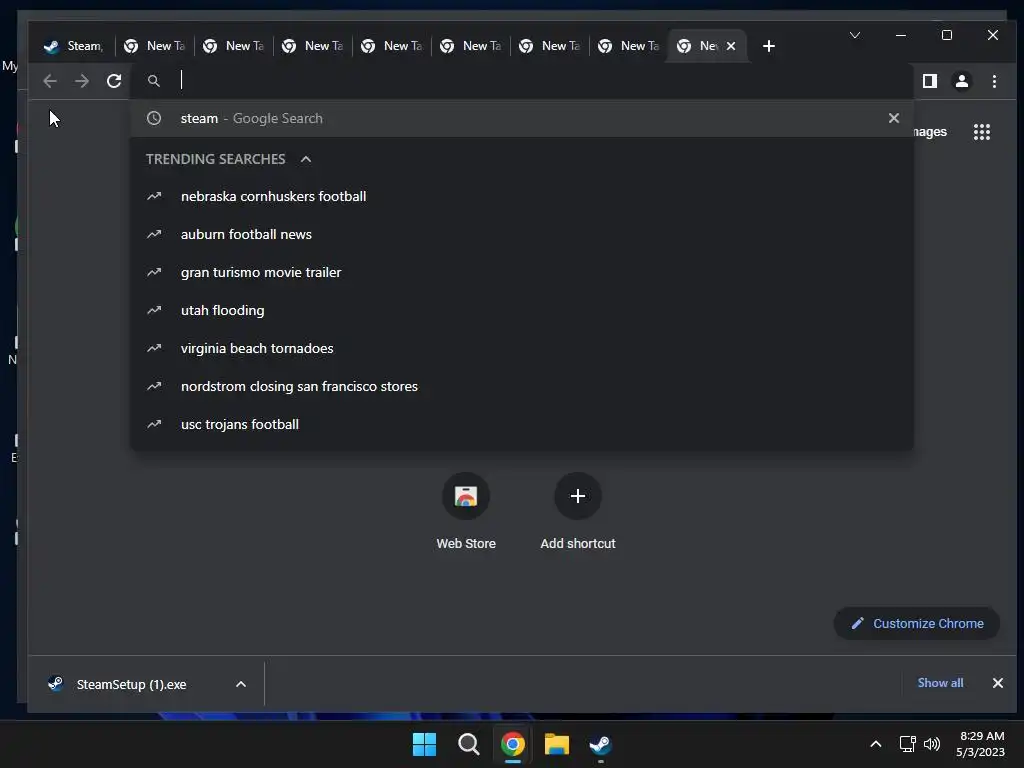1024x768 pixels.
Task: Open Steam from the taskbar
Action: pyautogui.click(x=600, y=744)
